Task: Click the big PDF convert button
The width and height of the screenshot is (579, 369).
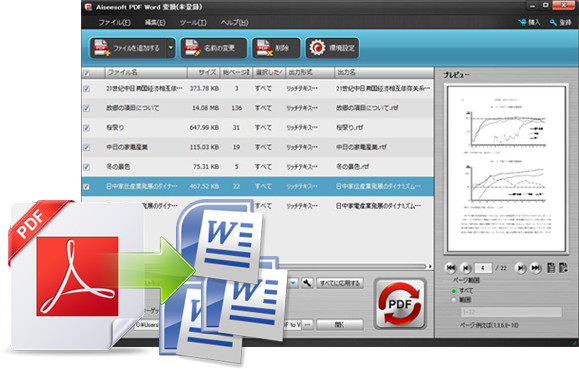Action: (400, 304)
